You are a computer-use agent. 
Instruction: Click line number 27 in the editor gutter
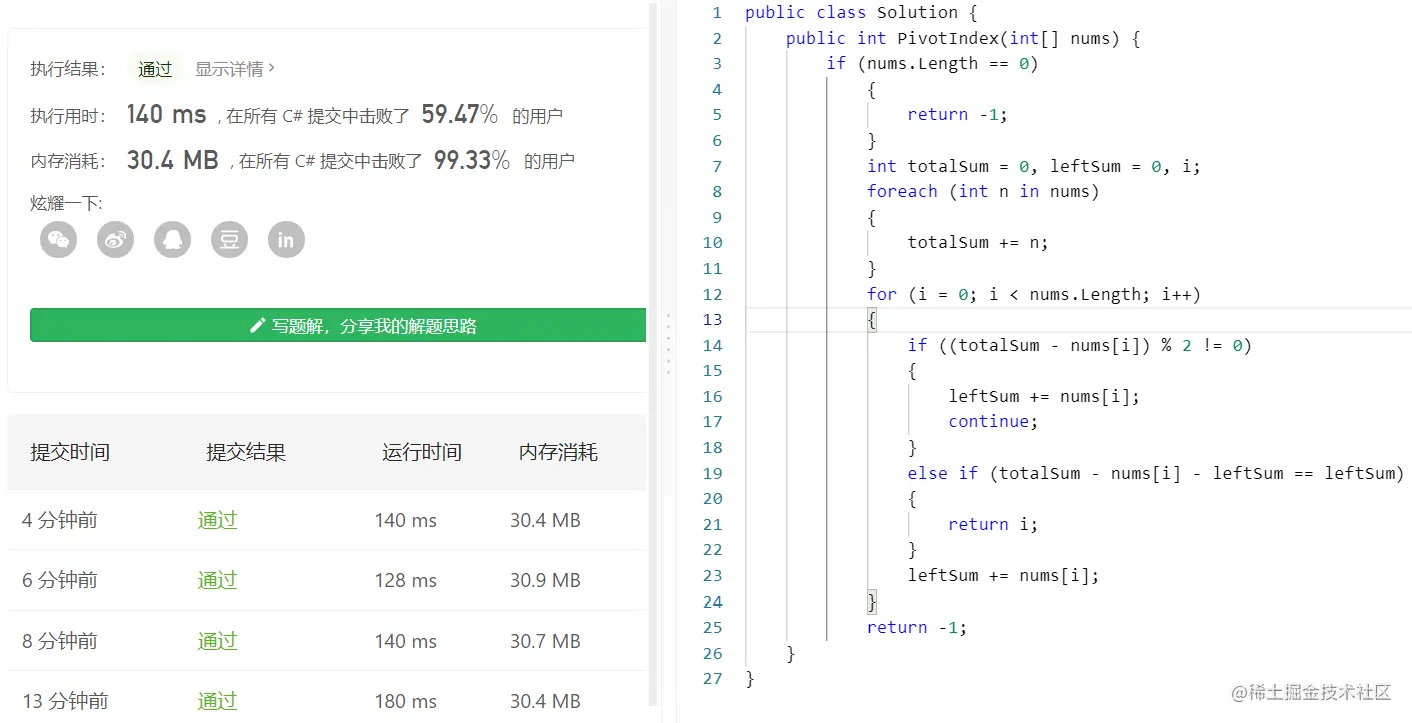[x=712, y=678]
